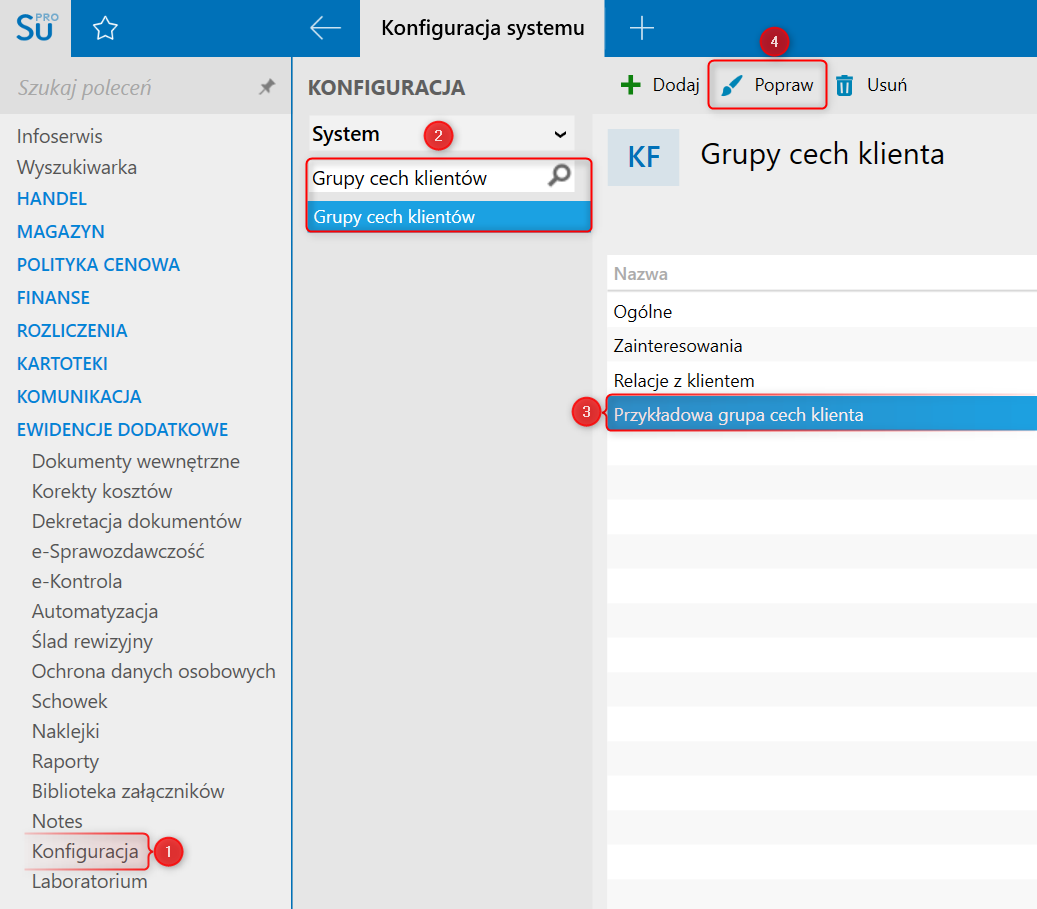Image resolution: width=1037 pixels, height=909 pixels.
Task: Click the Popraw brush icon
Action: [731, 85]
